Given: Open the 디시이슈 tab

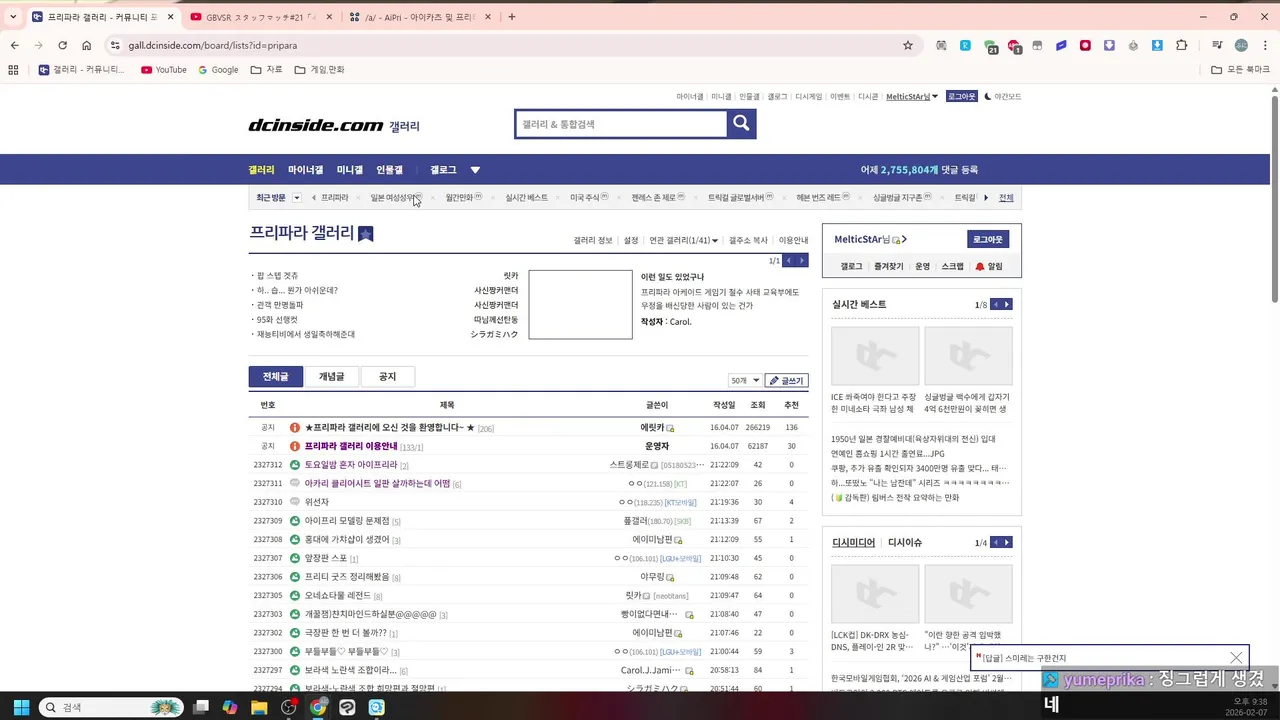Looking at the screenshot, I should point(905,542).
